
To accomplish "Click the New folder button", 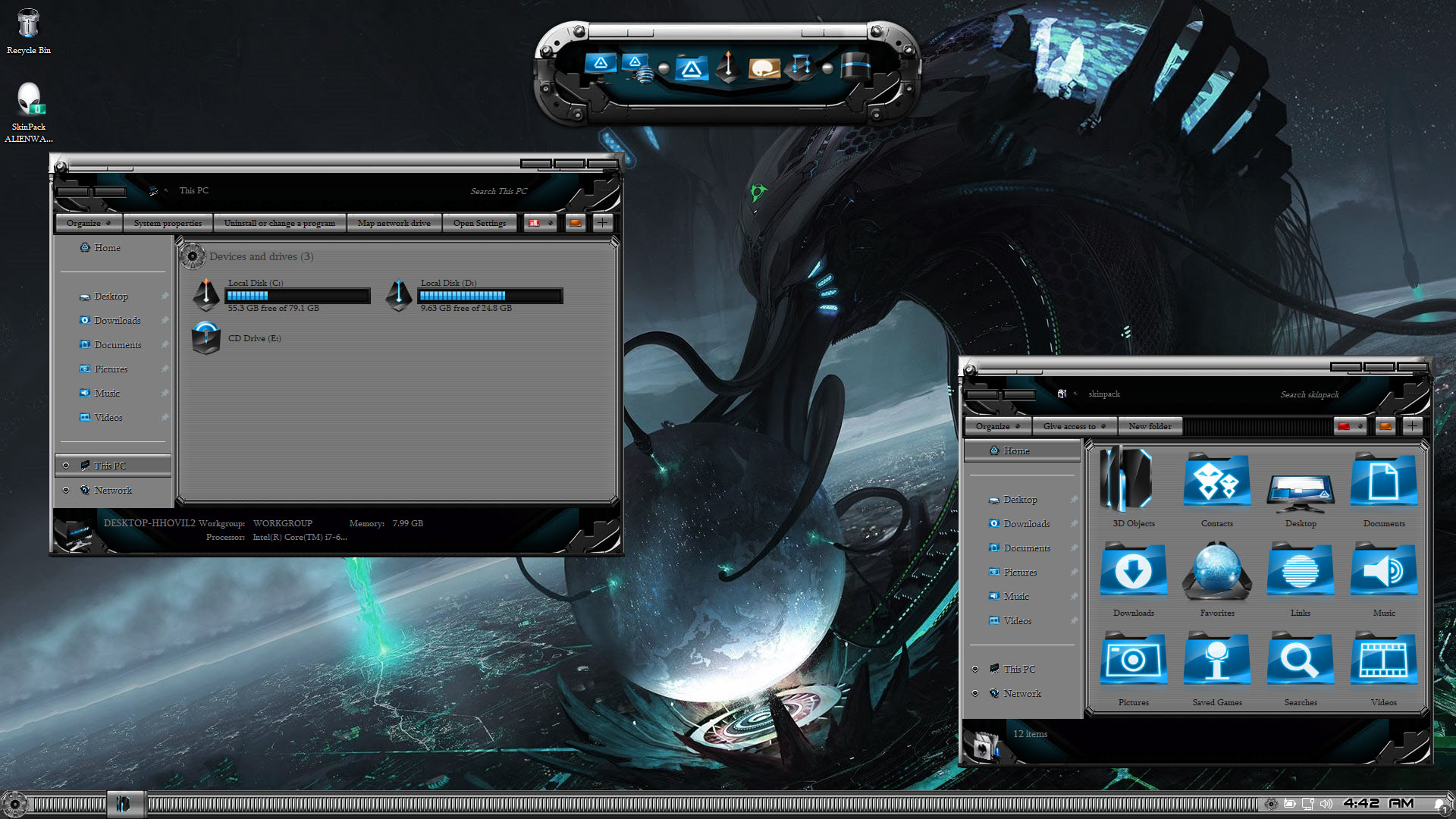I will (1150, 426).
